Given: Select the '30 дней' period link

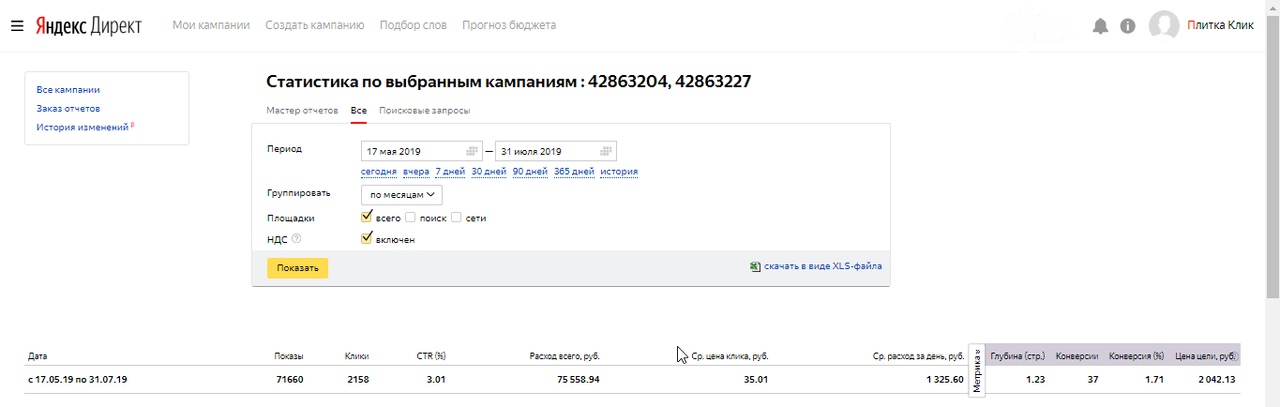Looking at the screenshot, I should [x=488, y=172].
